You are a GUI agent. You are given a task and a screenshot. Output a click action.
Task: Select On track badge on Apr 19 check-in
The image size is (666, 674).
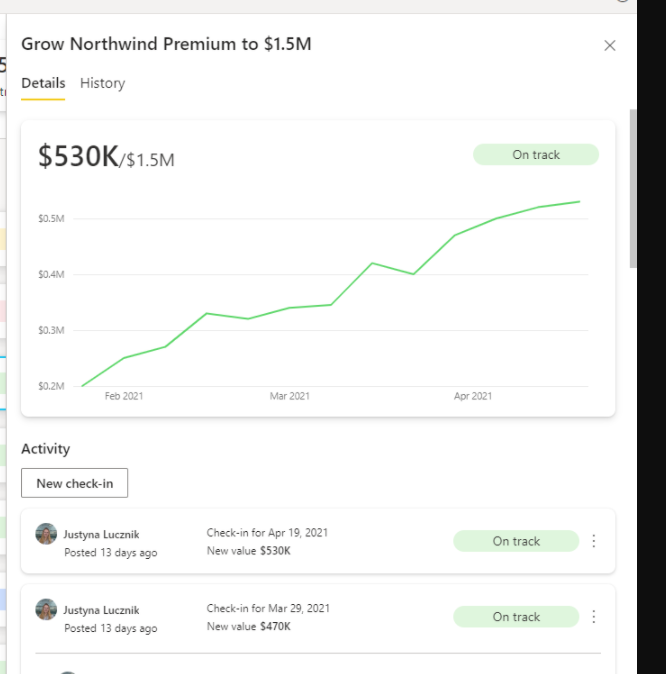pyautogui.click(x=515, y=541)
